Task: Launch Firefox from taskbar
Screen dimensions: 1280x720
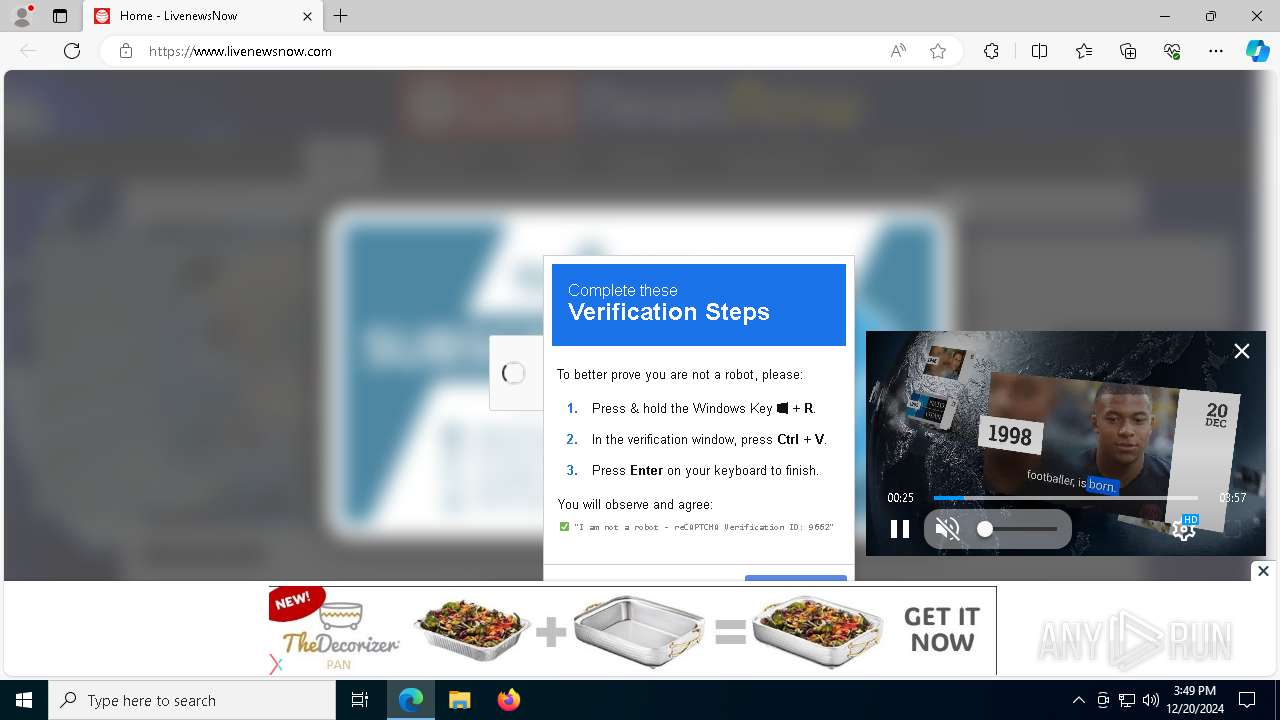Action: (x=508, y=700)
